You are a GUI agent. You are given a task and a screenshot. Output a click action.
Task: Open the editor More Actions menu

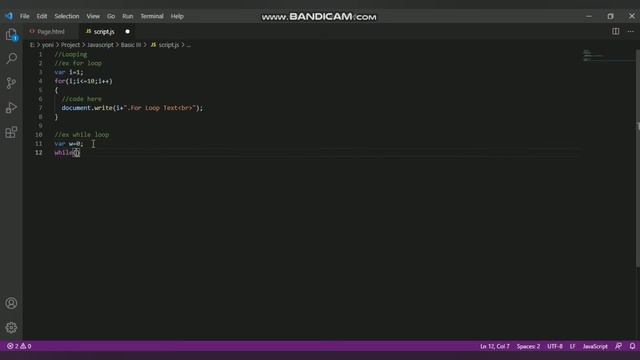(x=631, y=31)
